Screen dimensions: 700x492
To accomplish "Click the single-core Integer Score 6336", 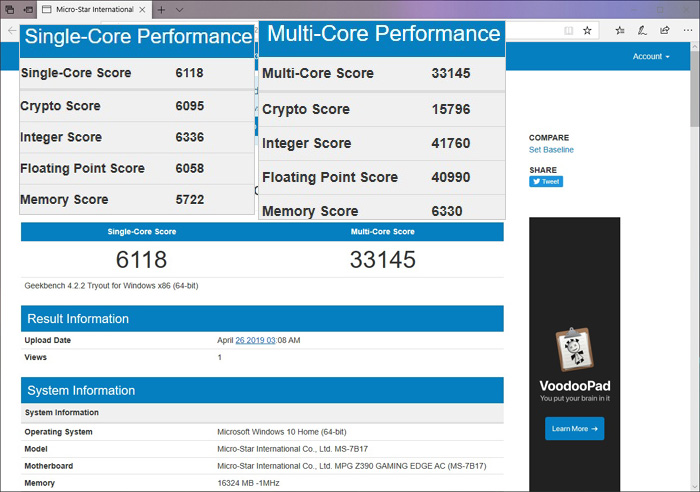I will [190, 137].
